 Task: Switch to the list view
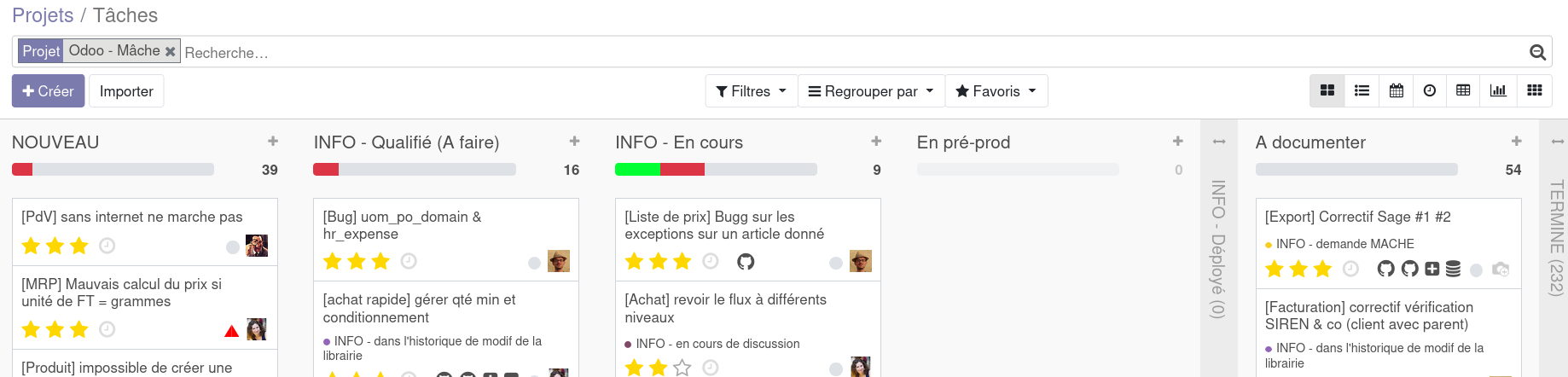click(1362, 90)
